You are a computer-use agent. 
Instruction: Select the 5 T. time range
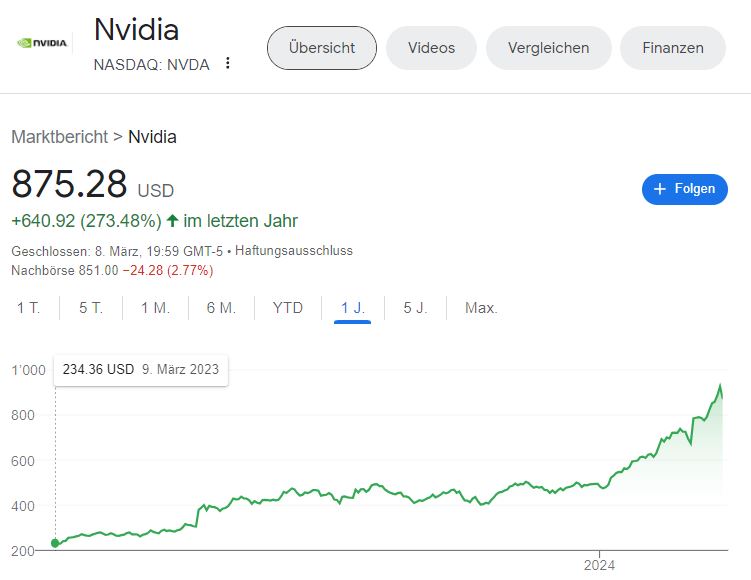tap(91, 307)
